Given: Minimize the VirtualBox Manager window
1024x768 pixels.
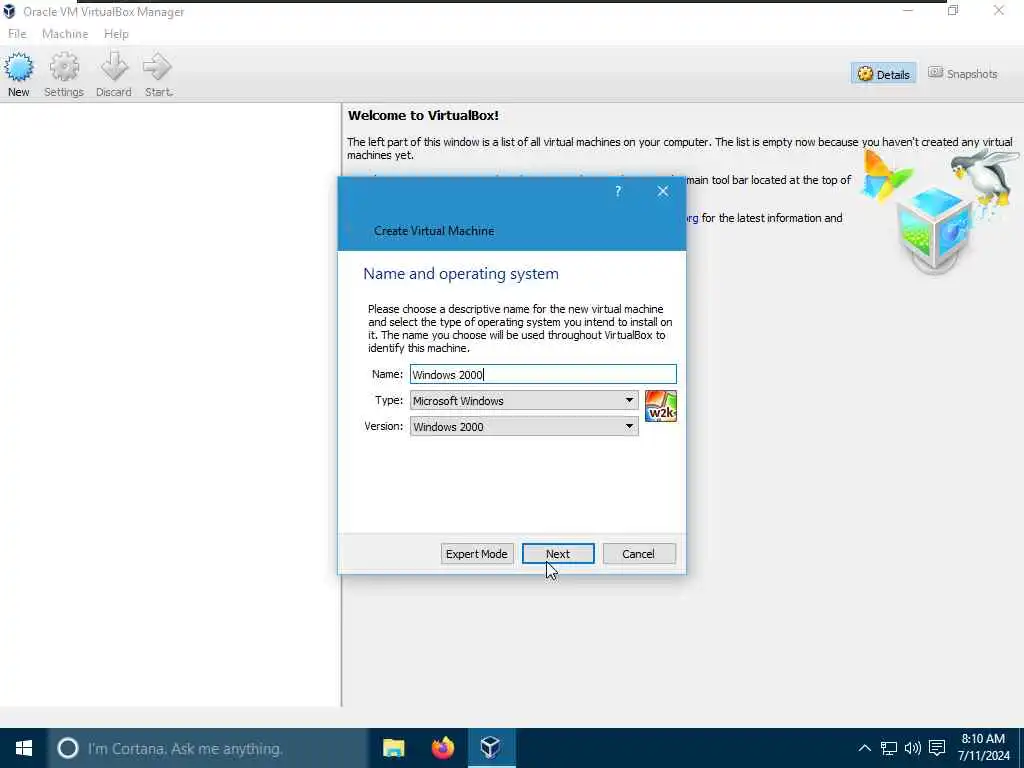Looking at the screenshot, I should pyautogui.click(x=908, y=10).
